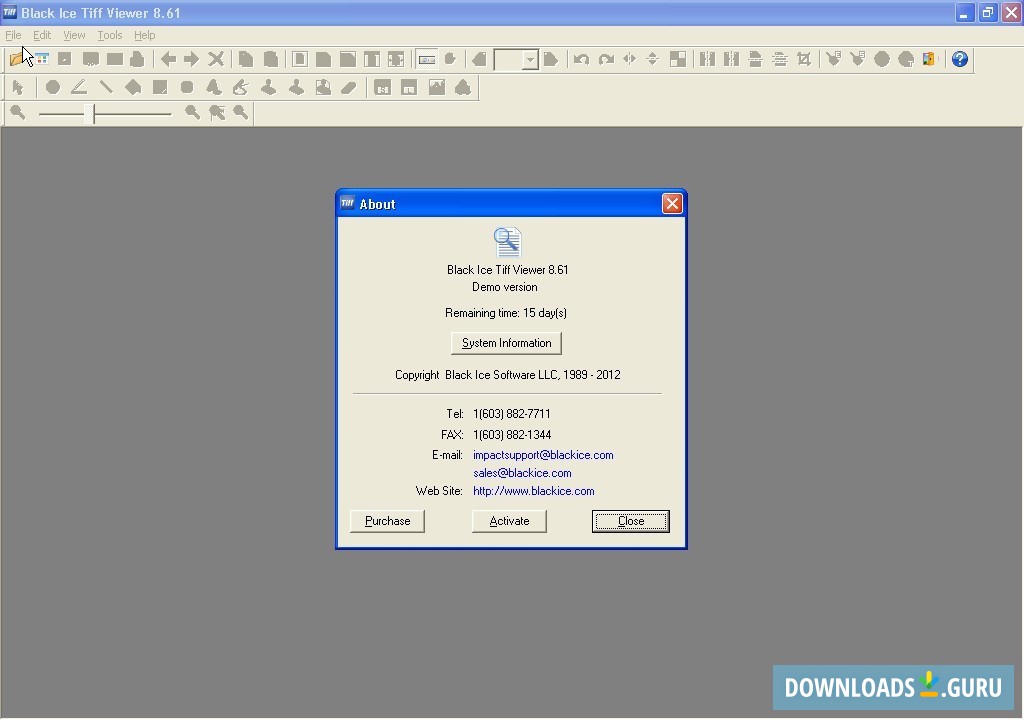This screenshot has height=720, width=1024.
Task: Click the colorful thumbnail browser icon
Action: (42, 59)
